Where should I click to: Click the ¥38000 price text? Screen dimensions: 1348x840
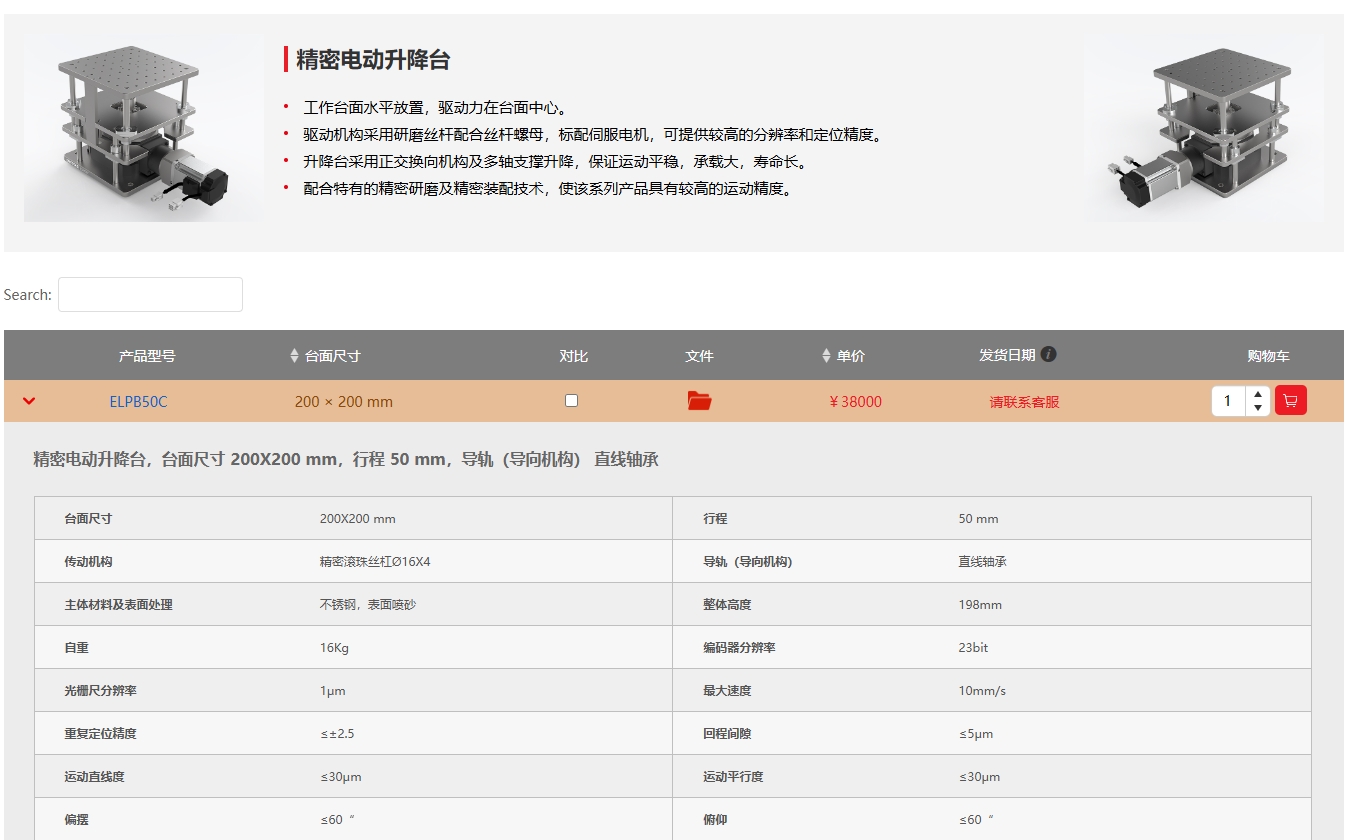click(855, 402)
